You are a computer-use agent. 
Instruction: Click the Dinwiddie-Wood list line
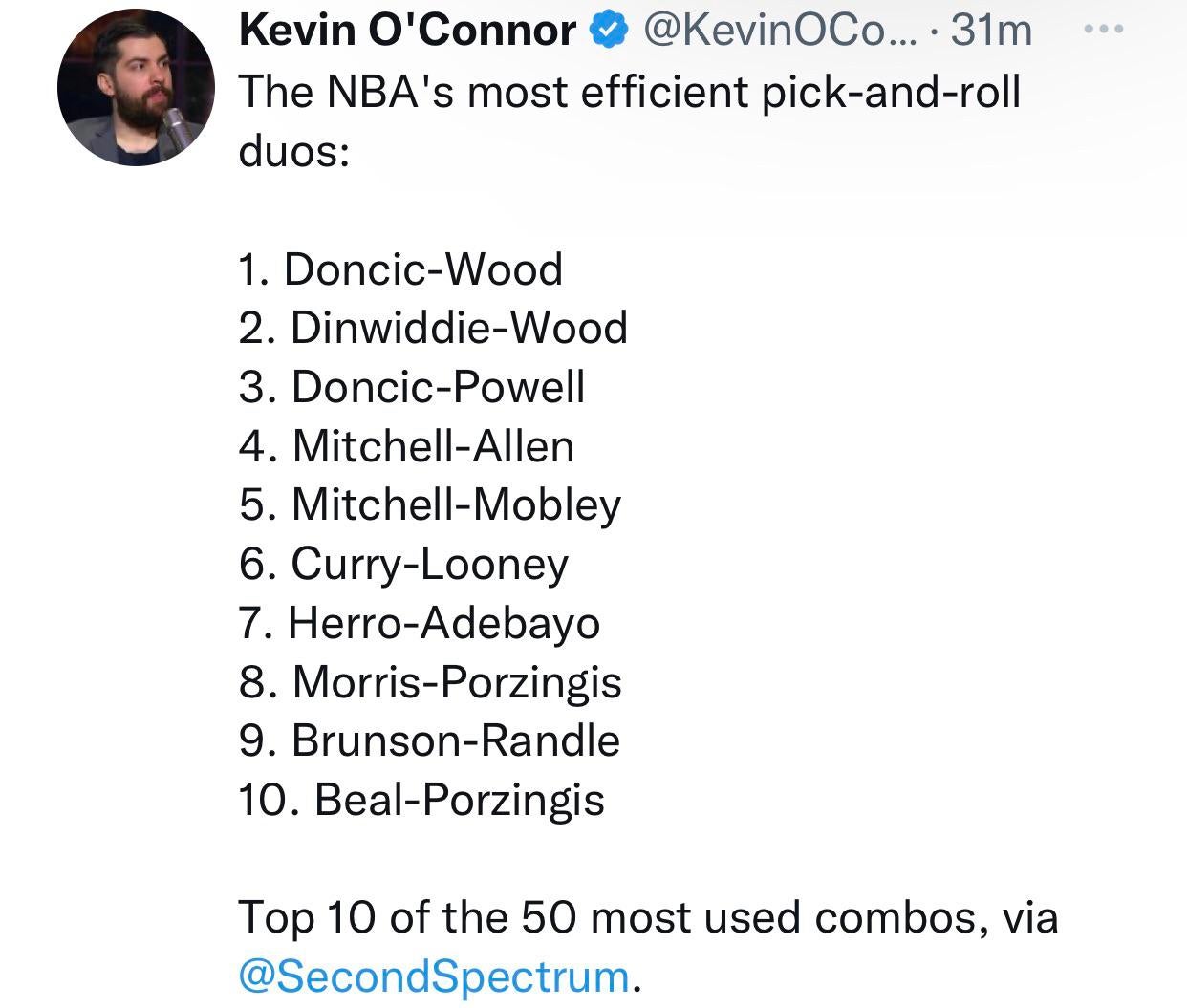tap(433, 327)
